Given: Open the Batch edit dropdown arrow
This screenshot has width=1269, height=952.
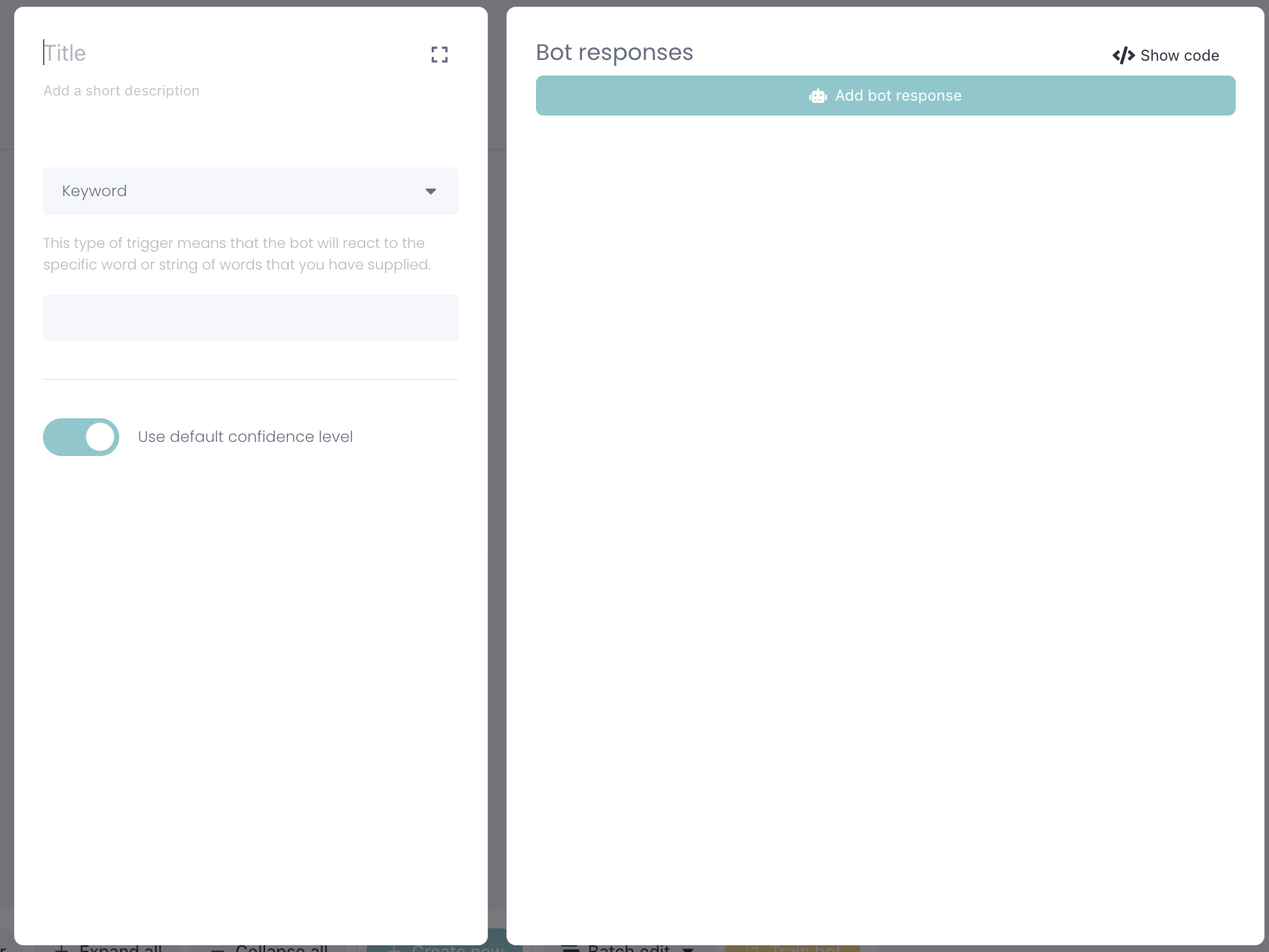Looking at the screenshot, I should click(x=688, y=948).
